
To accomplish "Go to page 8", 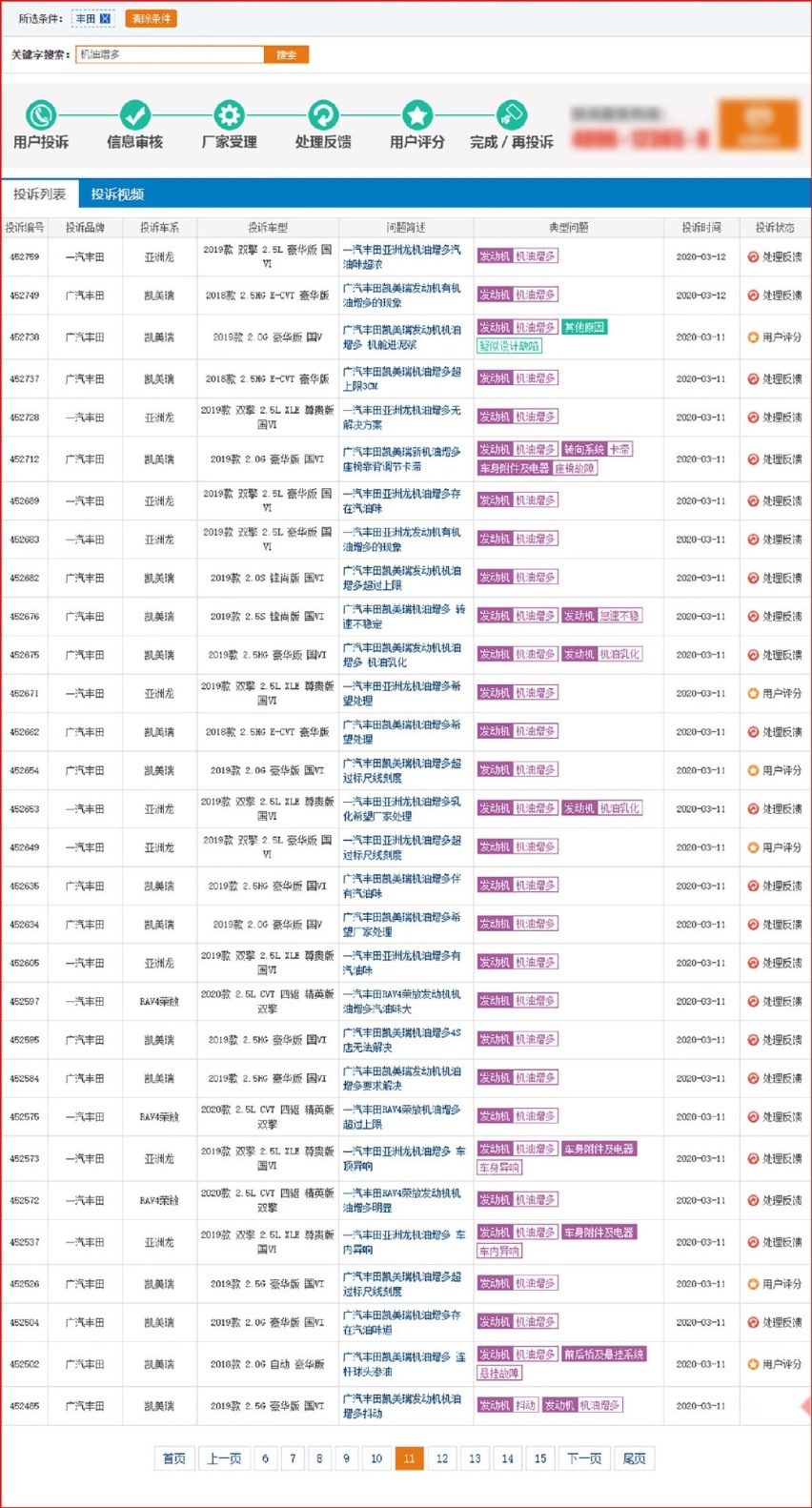I will tap(319, 1458).
